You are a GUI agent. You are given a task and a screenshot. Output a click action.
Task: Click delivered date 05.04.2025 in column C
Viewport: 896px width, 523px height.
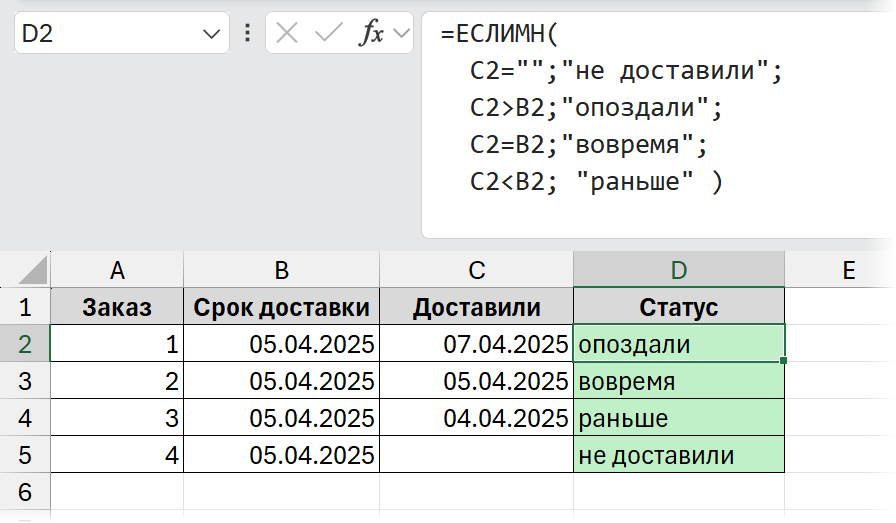[x=477, y=381]
